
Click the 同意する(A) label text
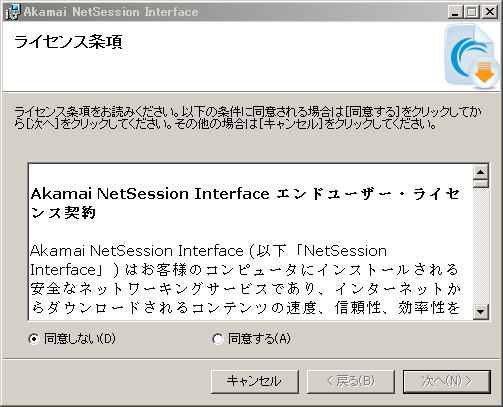(259, 339)
